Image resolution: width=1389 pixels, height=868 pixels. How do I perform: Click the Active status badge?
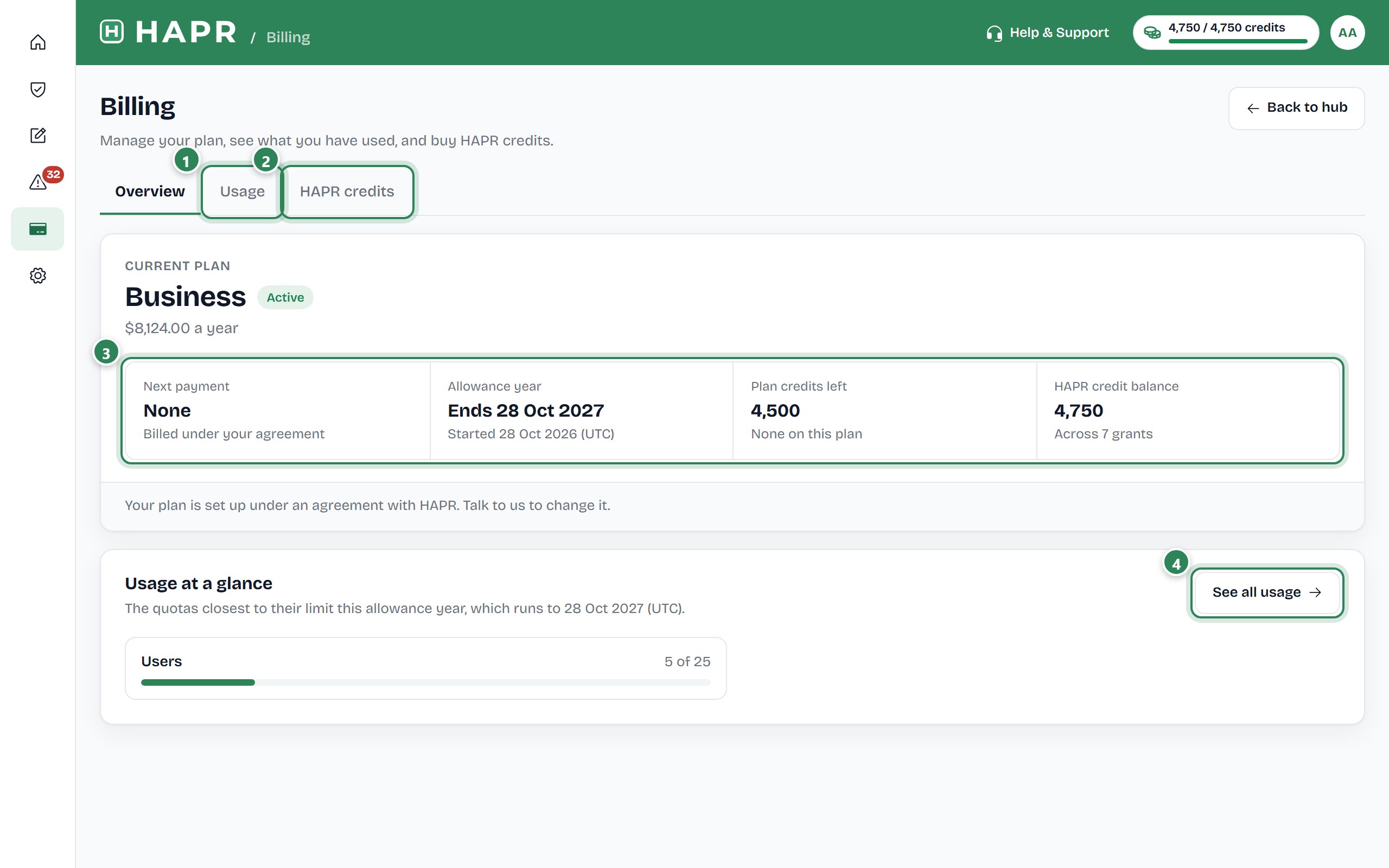pos(285,297)
